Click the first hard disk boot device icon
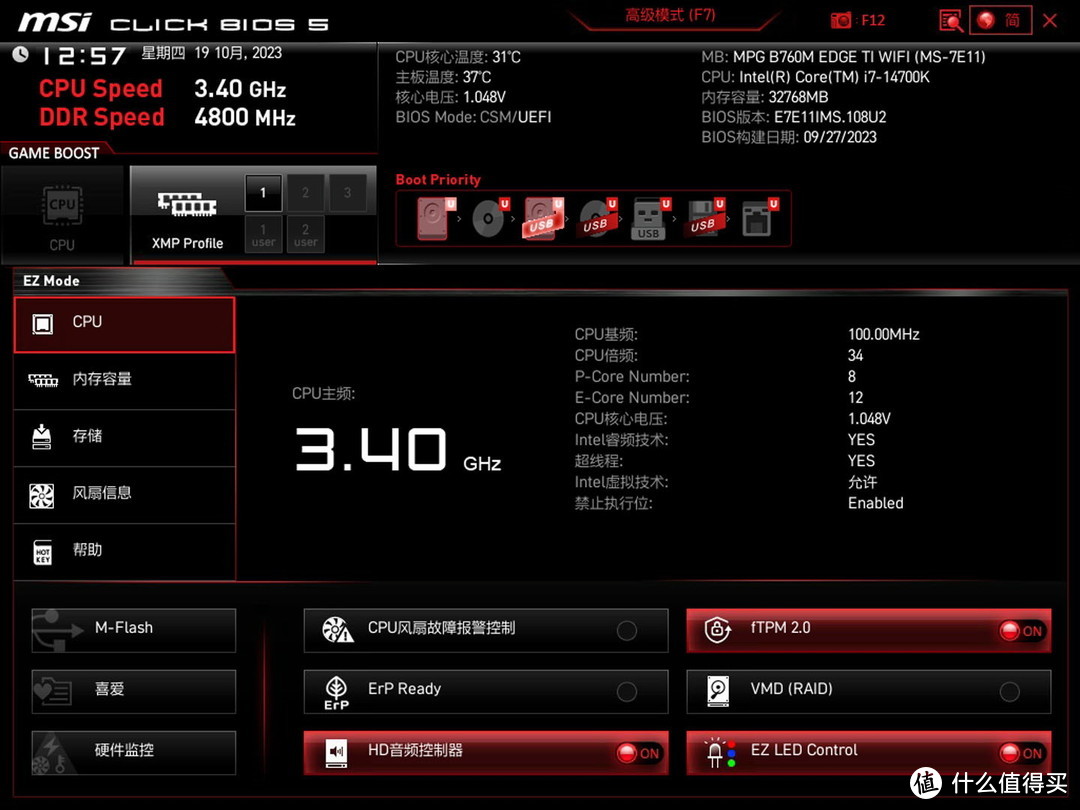This screenshot has width=1080, height=810. 435,218
